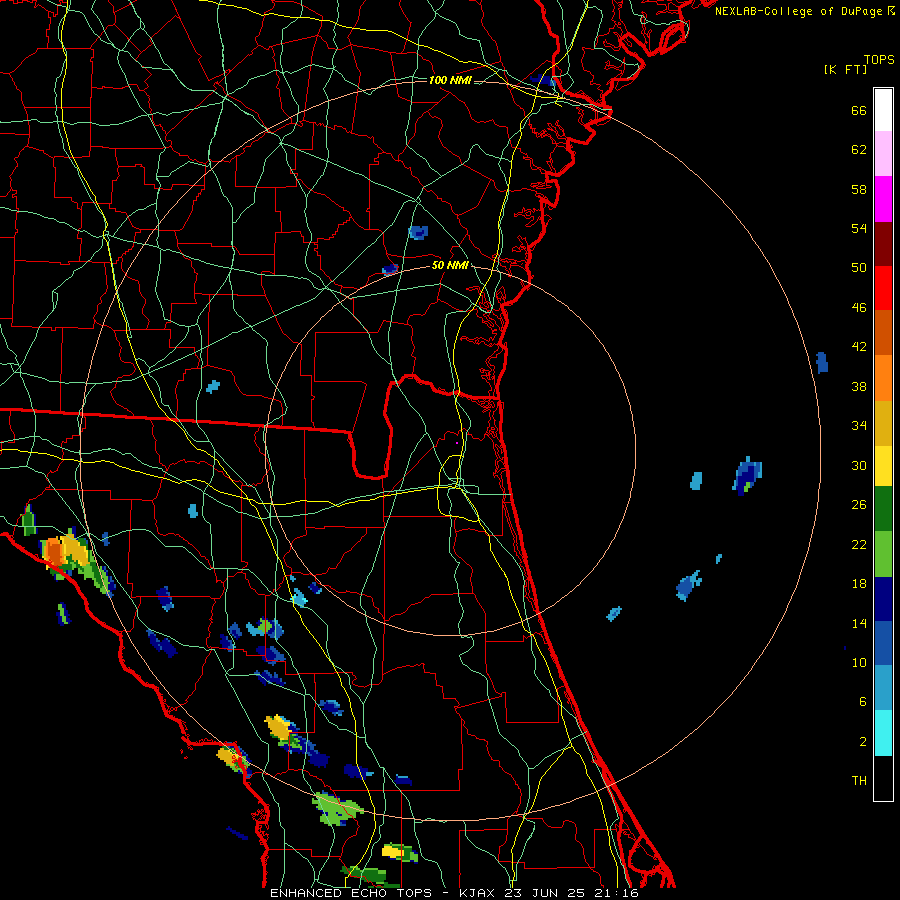
Task: Click the legend value 14
Action: 859,623
